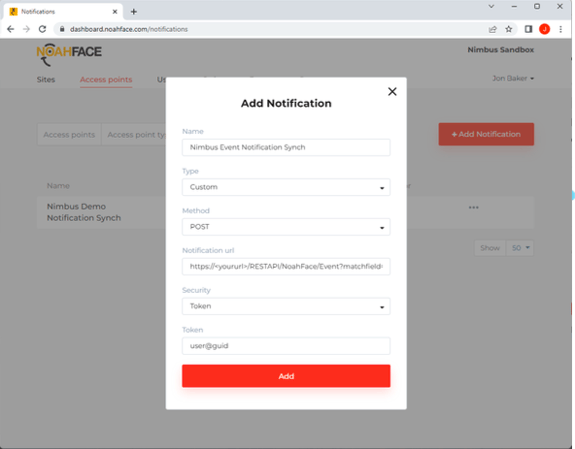Click the red Add button

click(x=286, y=376)
